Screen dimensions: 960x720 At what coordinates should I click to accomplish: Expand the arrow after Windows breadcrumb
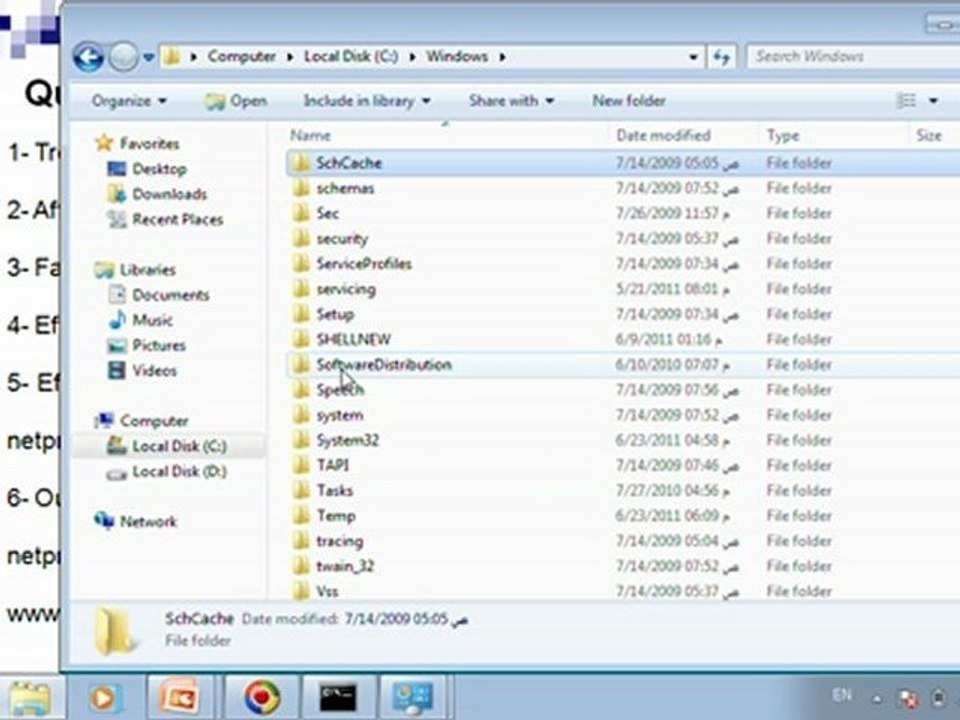[502, 57]
